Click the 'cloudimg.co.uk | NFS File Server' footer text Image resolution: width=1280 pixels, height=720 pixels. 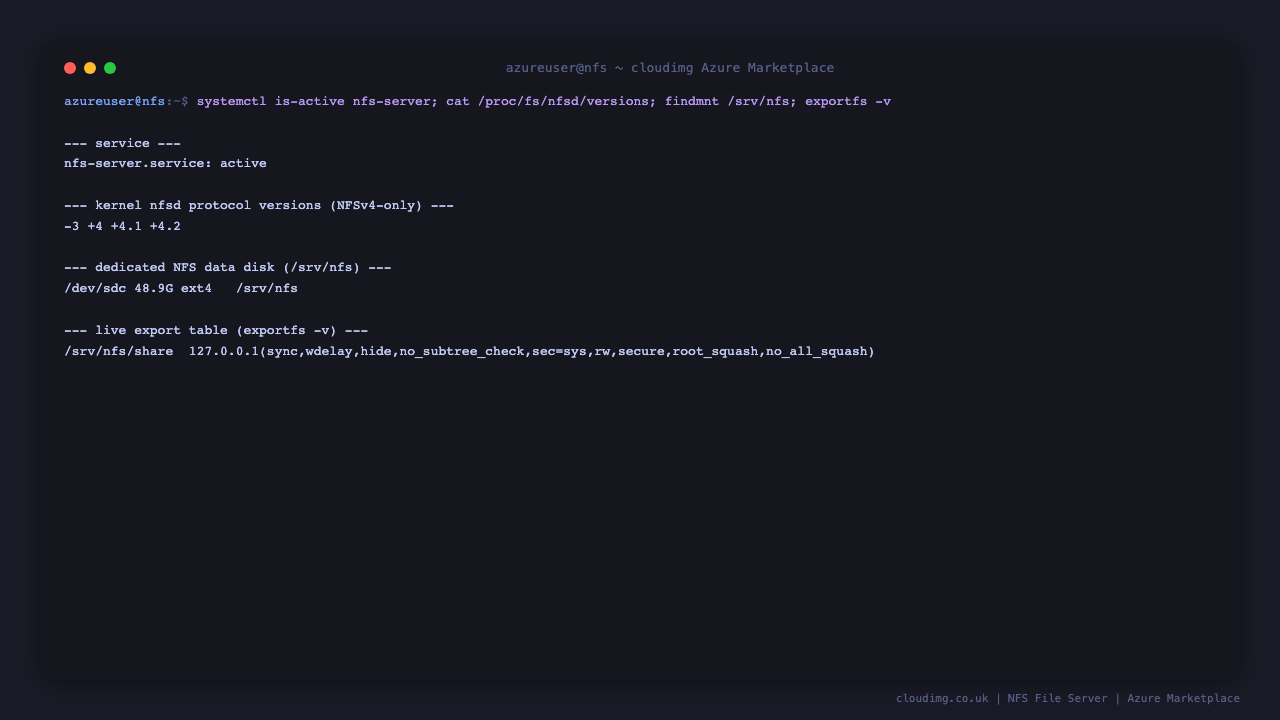(1068, 698)
